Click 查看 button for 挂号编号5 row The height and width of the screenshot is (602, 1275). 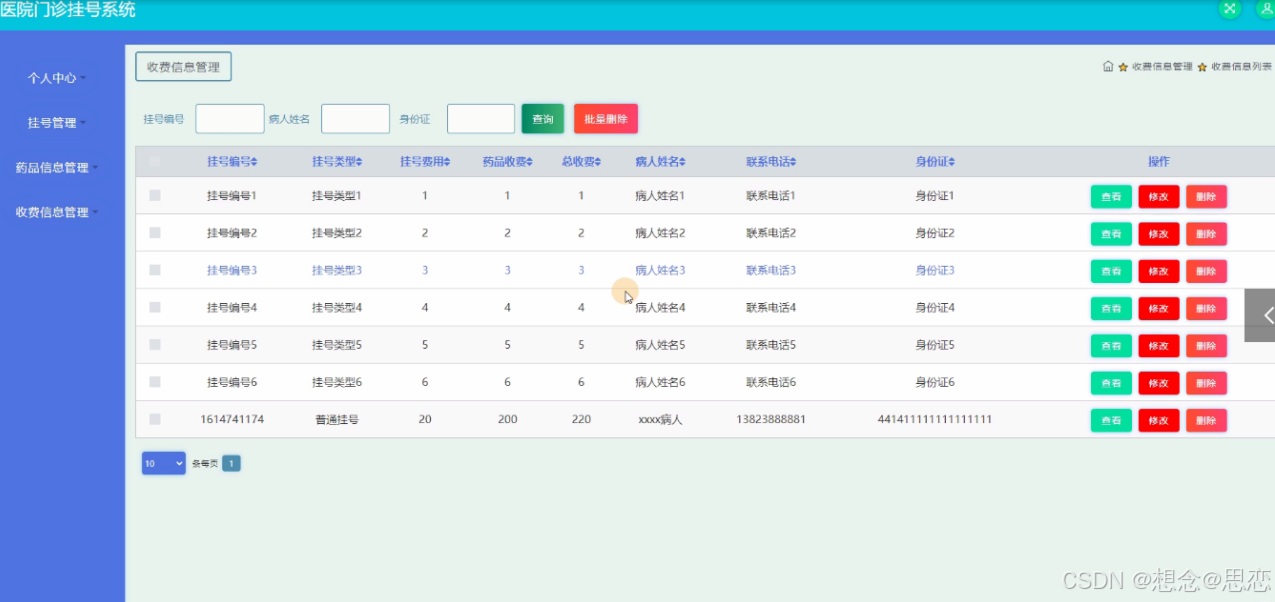1111,346
